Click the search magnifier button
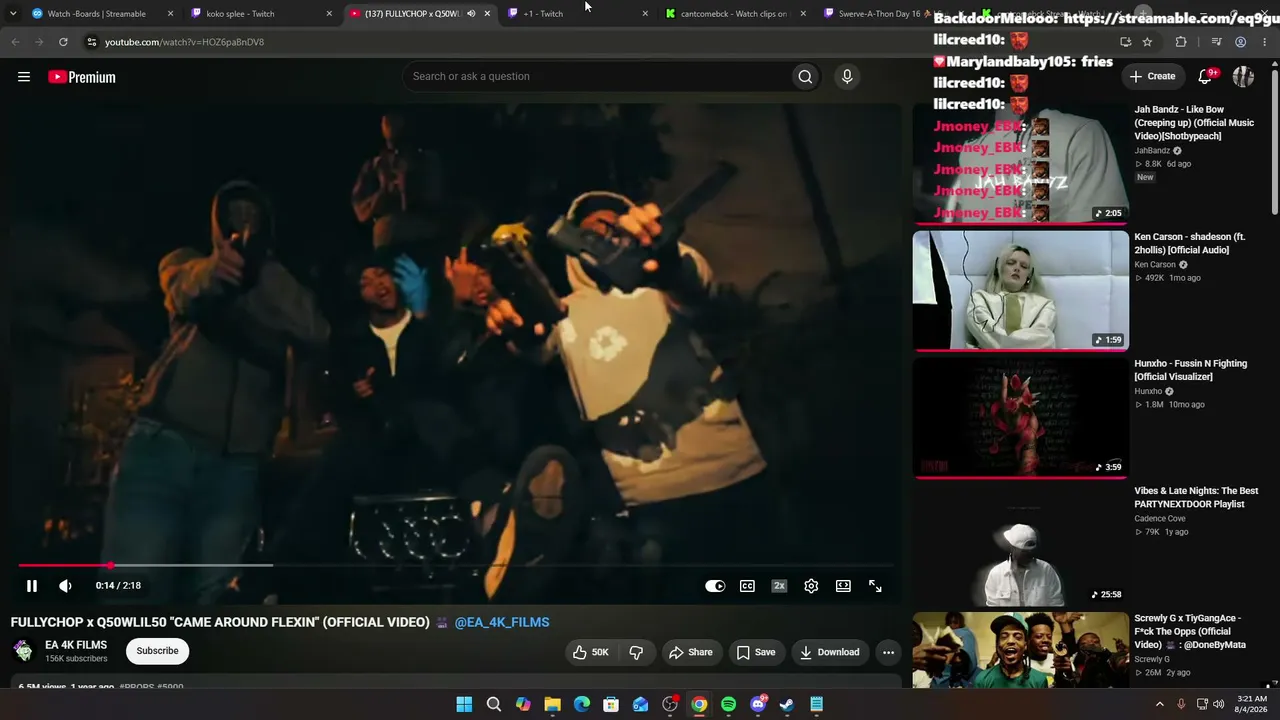Viewport: 1280px width, 720px height. coord(805,76)
